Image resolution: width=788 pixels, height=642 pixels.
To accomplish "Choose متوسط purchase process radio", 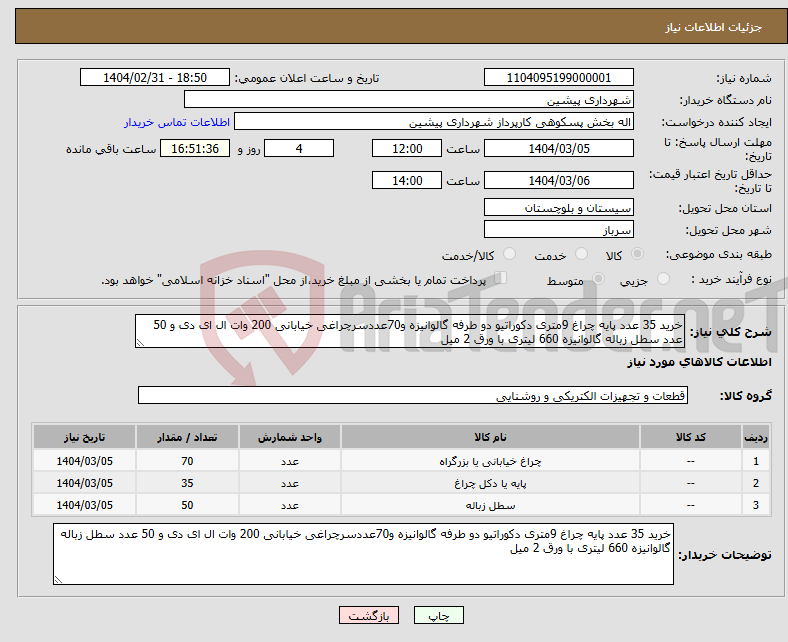I will point(598,279).
